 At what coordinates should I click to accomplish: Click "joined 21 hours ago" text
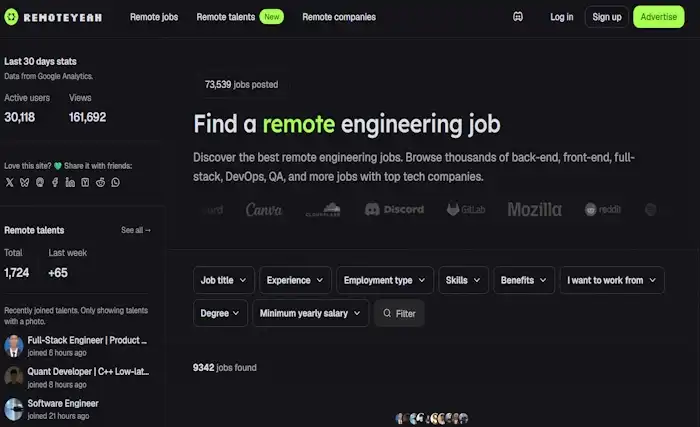58,416
